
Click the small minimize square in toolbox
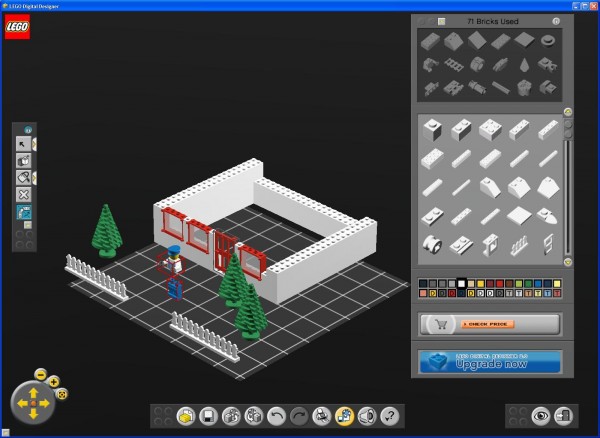click(28, 225)
